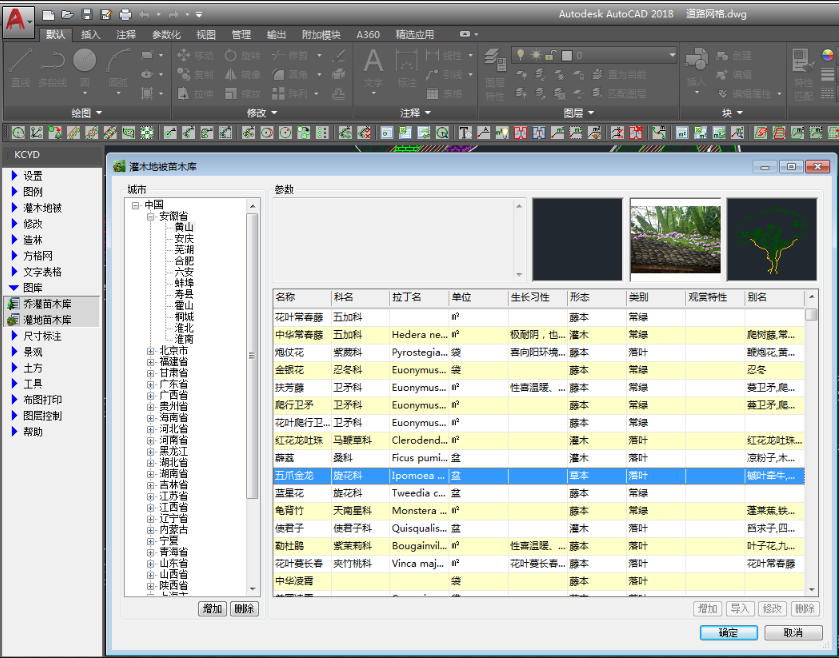This screenshot has height=658, width=839.
Task: Expand the 北京市 tree node
Action: (150, 351)
